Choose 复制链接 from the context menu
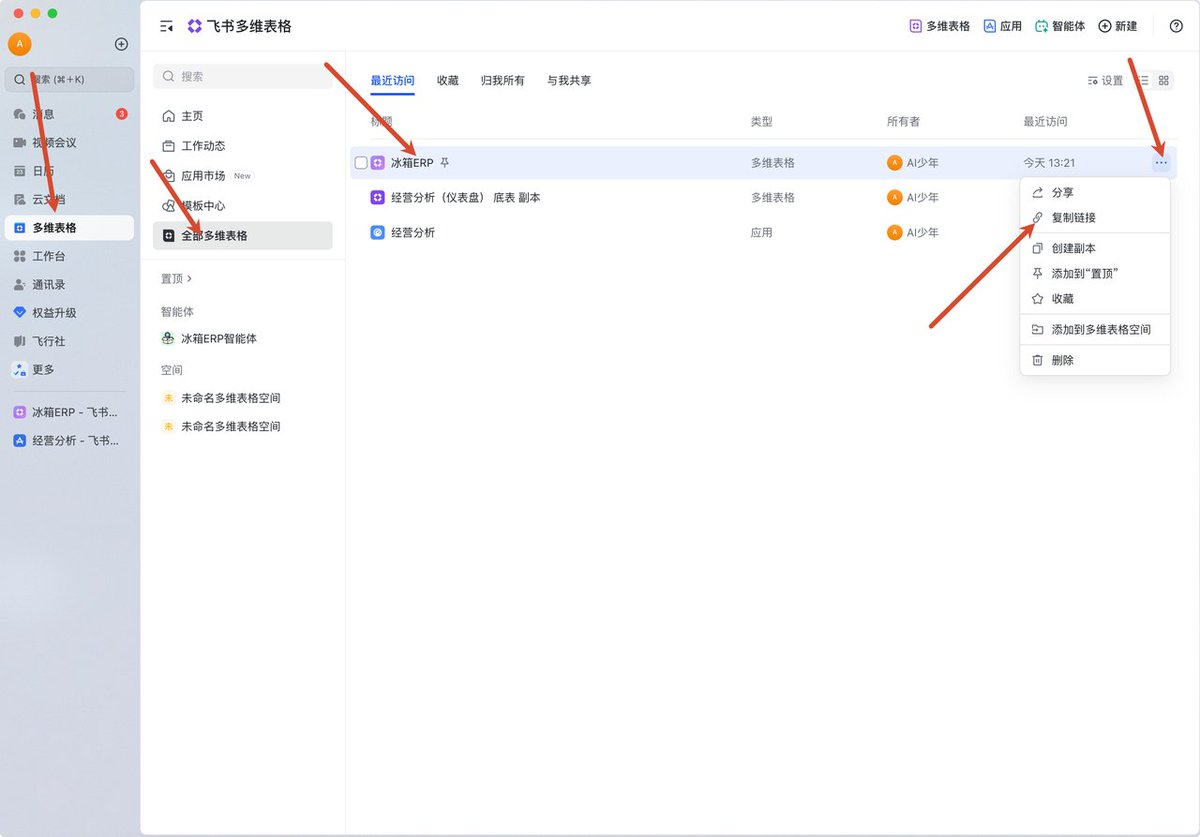 1095,217
